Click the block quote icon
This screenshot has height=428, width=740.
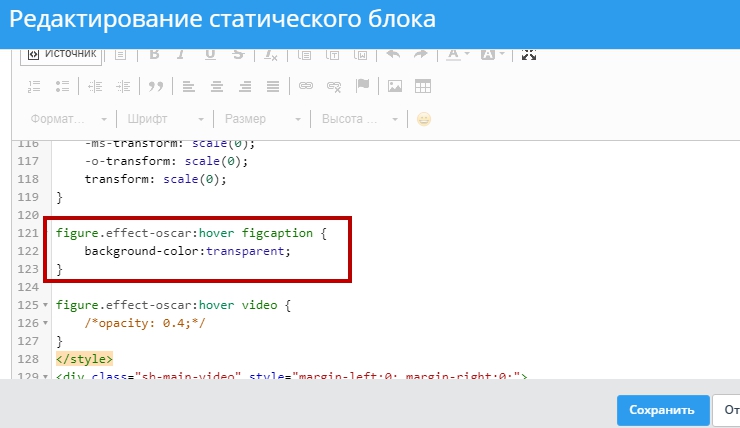coord(156,86)
